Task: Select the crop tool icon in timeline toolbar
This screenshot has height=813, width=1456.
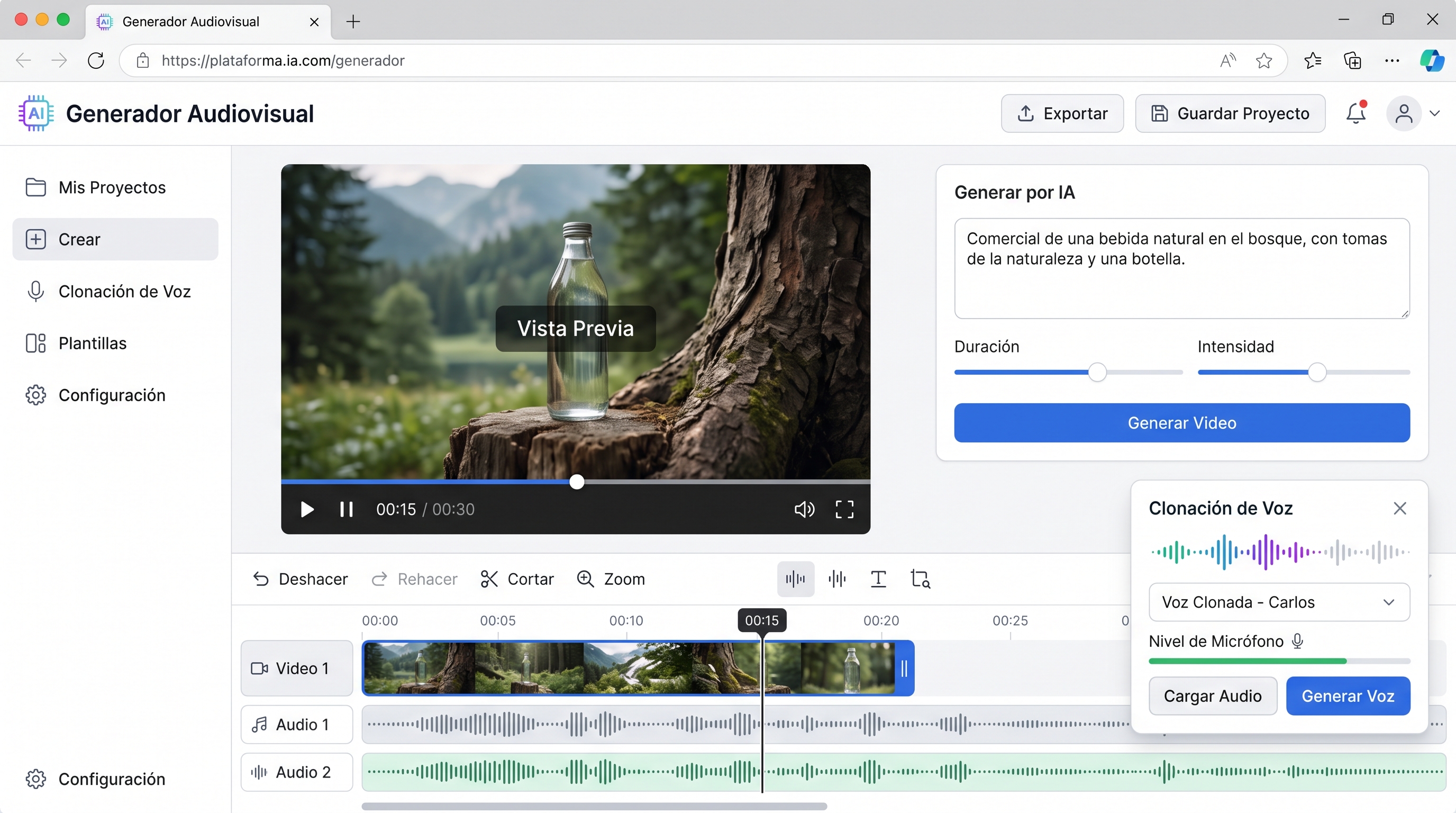Action: pos(921,579)
